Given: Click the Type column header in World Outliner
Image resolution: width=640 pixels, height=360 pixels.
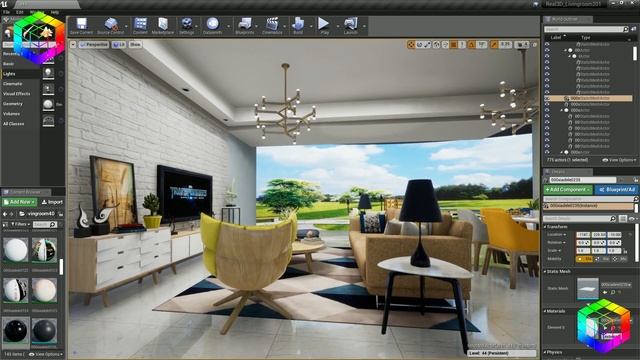Looking at the screenshot, I should (586, 37).
